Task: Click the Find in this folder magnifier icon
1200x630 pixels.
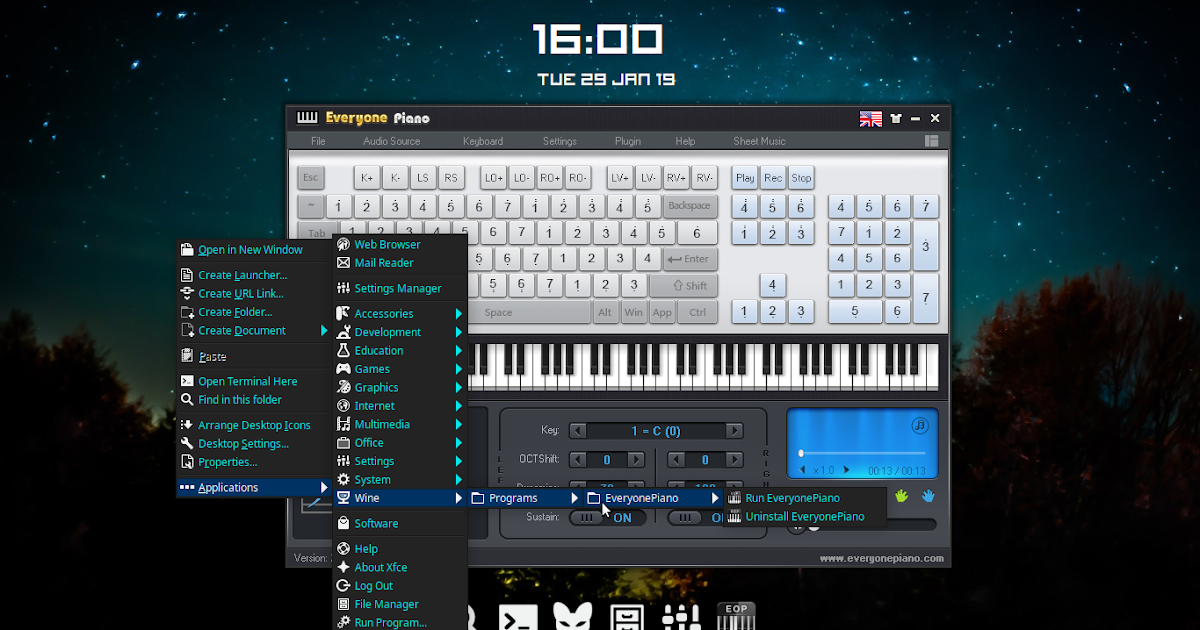Action: (x=187, y=399)
